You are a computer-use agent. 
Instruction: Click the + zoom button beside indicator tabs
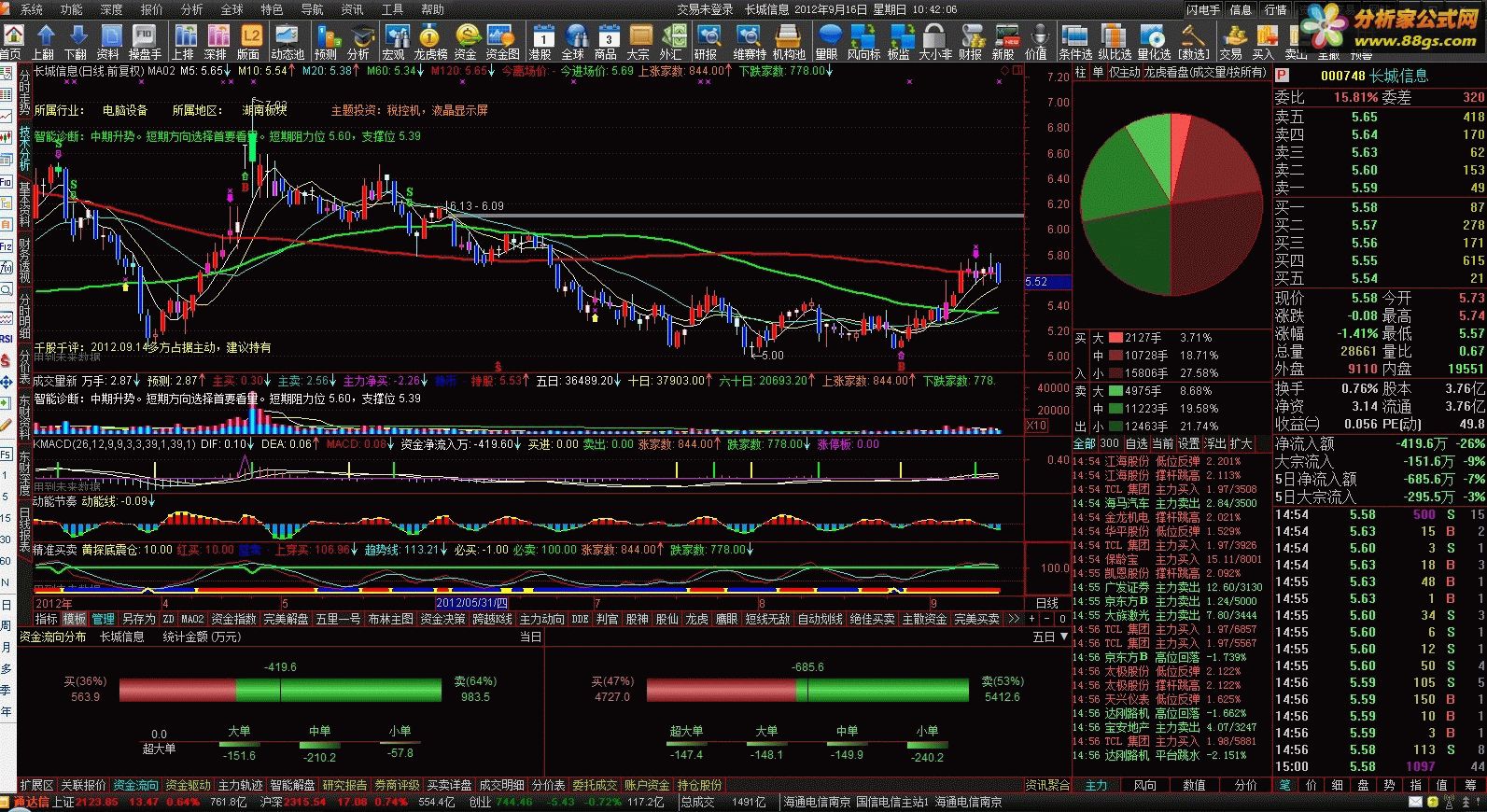pyautogui.click(x=1031, y=619)
